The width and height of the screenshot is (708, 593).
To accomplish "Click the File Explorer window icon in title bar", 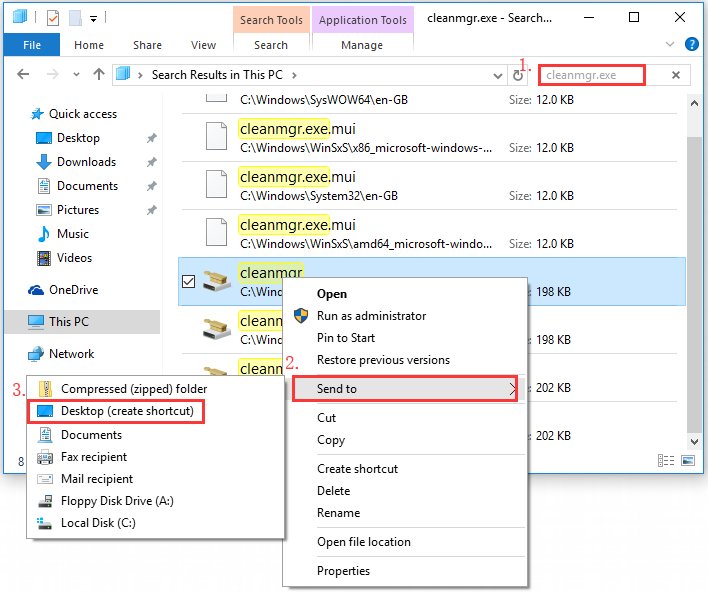I will [20, 18].
